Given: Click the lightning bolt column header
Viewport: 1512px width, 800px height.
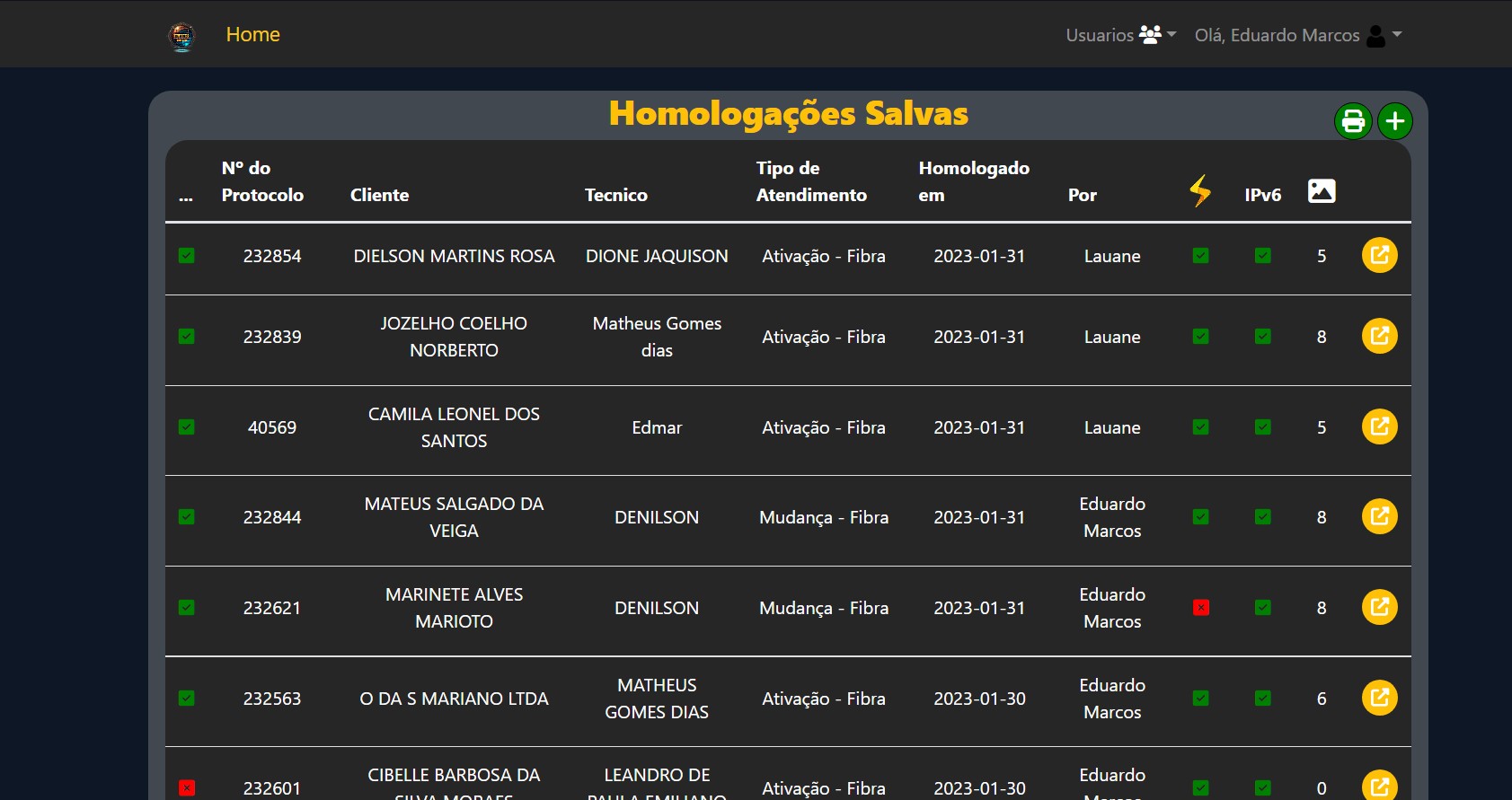Looking at the screenshot, I should tap(1200, 191).
